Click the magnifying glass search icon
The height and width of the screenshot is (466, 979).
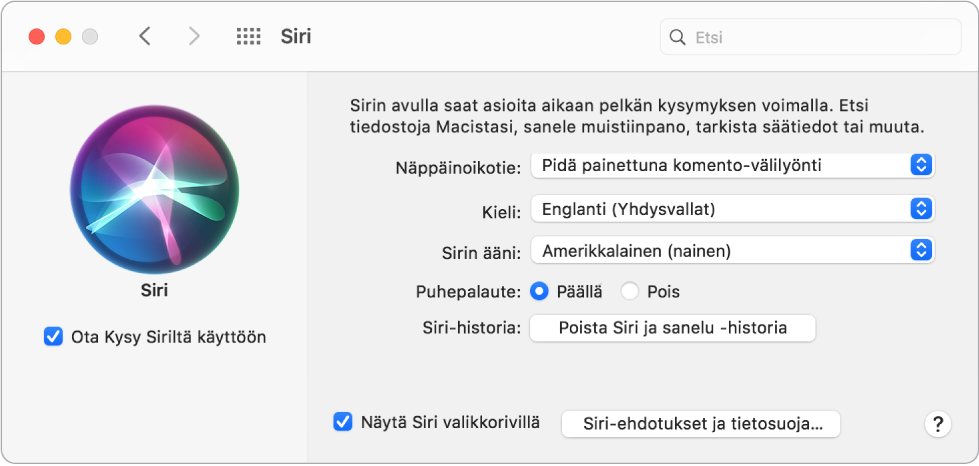tap(677, 37)
